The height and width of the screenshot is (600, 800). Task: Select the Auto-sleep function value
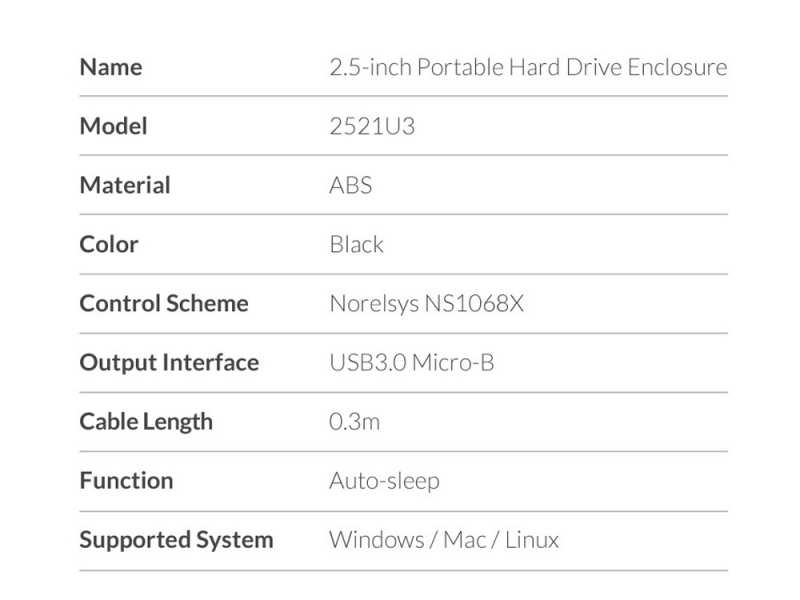click(384, 482)
